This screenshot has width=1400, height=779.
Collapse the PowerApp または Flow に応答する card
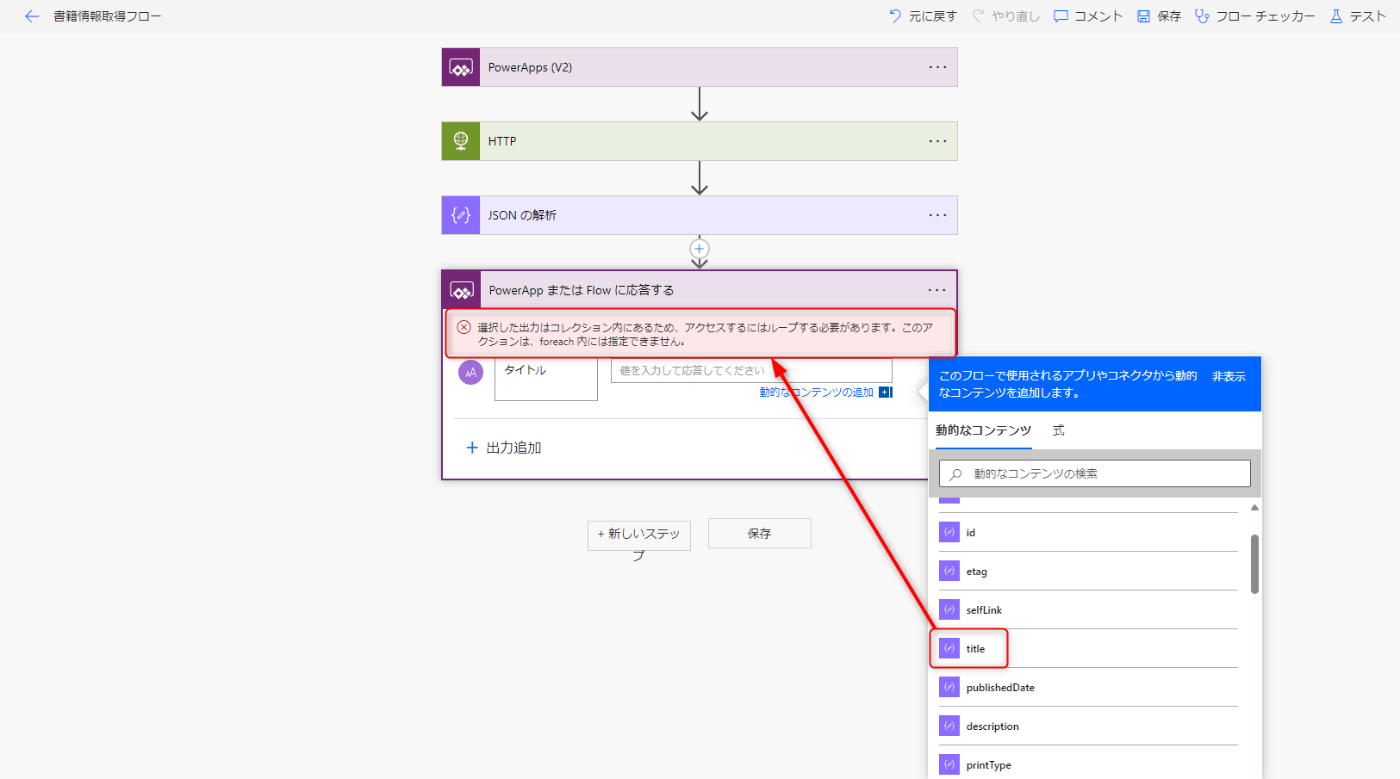pyautogui.click(x=699, y=290)
